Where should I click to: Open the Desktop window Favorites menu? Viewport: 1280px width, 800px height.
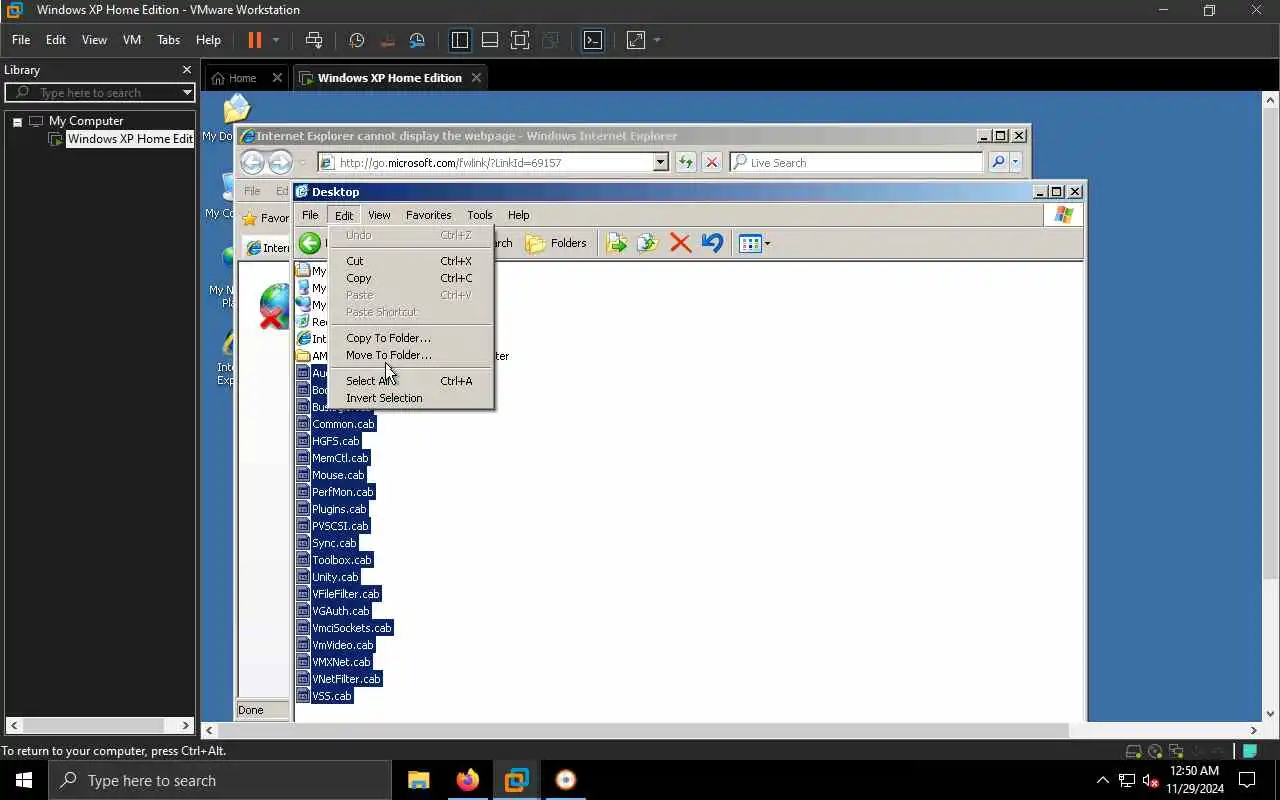(428, 215)
